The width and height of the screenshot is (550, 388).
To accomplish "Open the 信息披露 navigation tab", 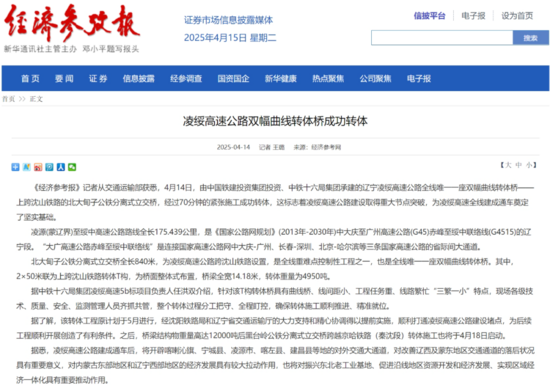I will (139, 79).
